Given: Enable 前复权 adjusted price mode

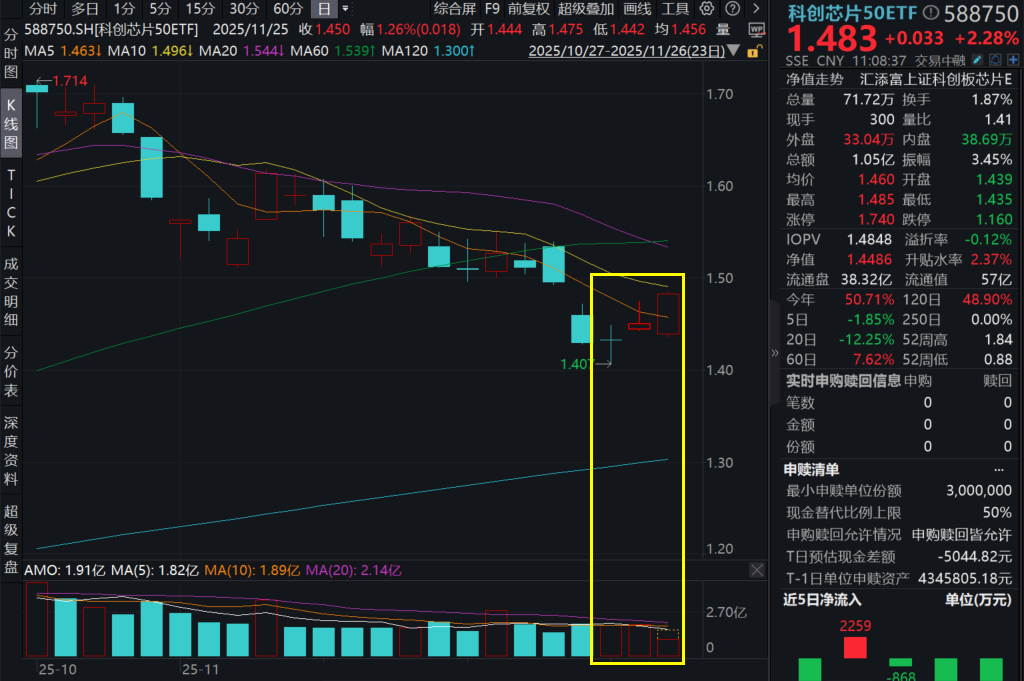Looking at the screenshot, I should tap(530, 8).
